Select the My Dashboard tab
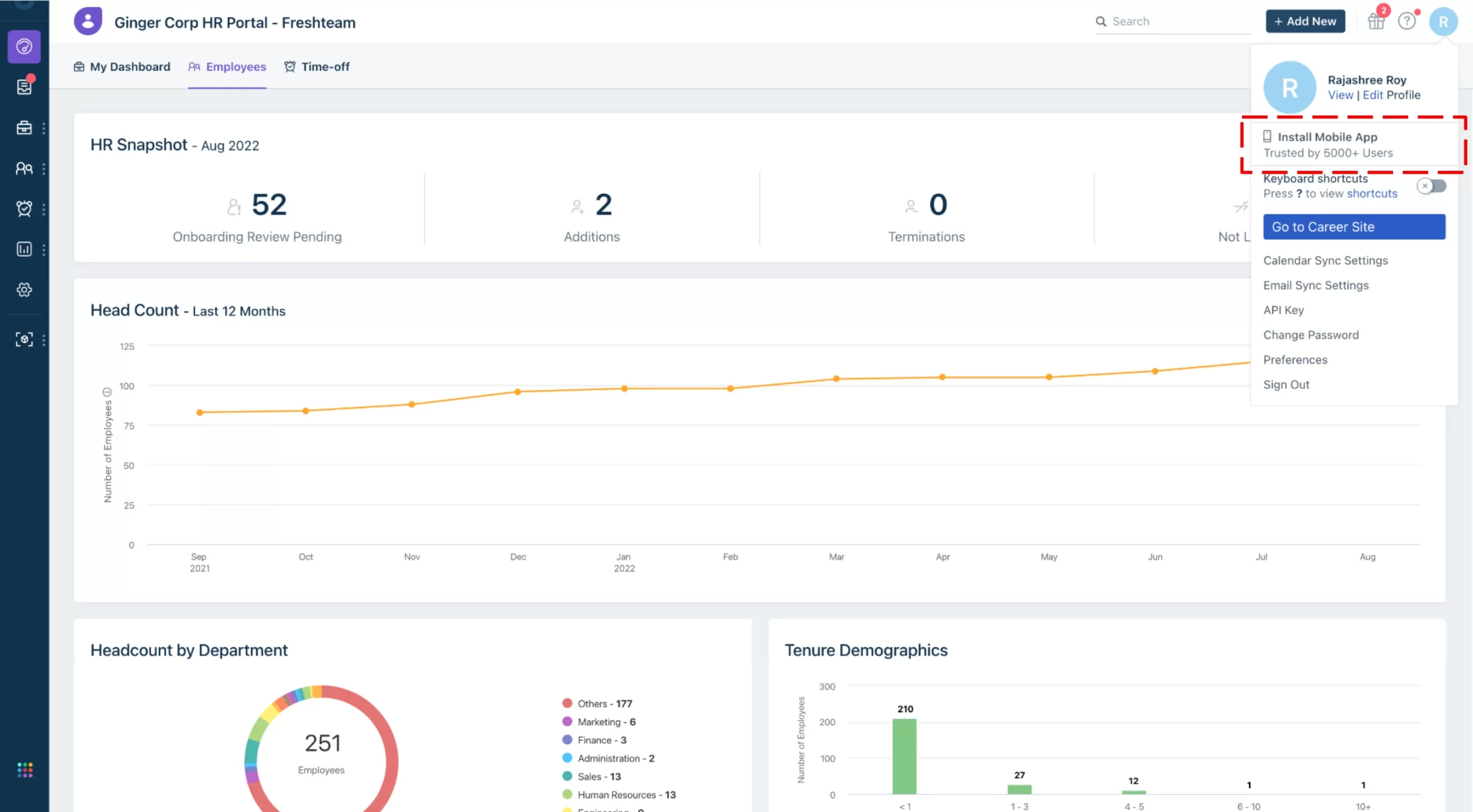Viewport: 1473px width, 812px height. [x=121, y=67]
